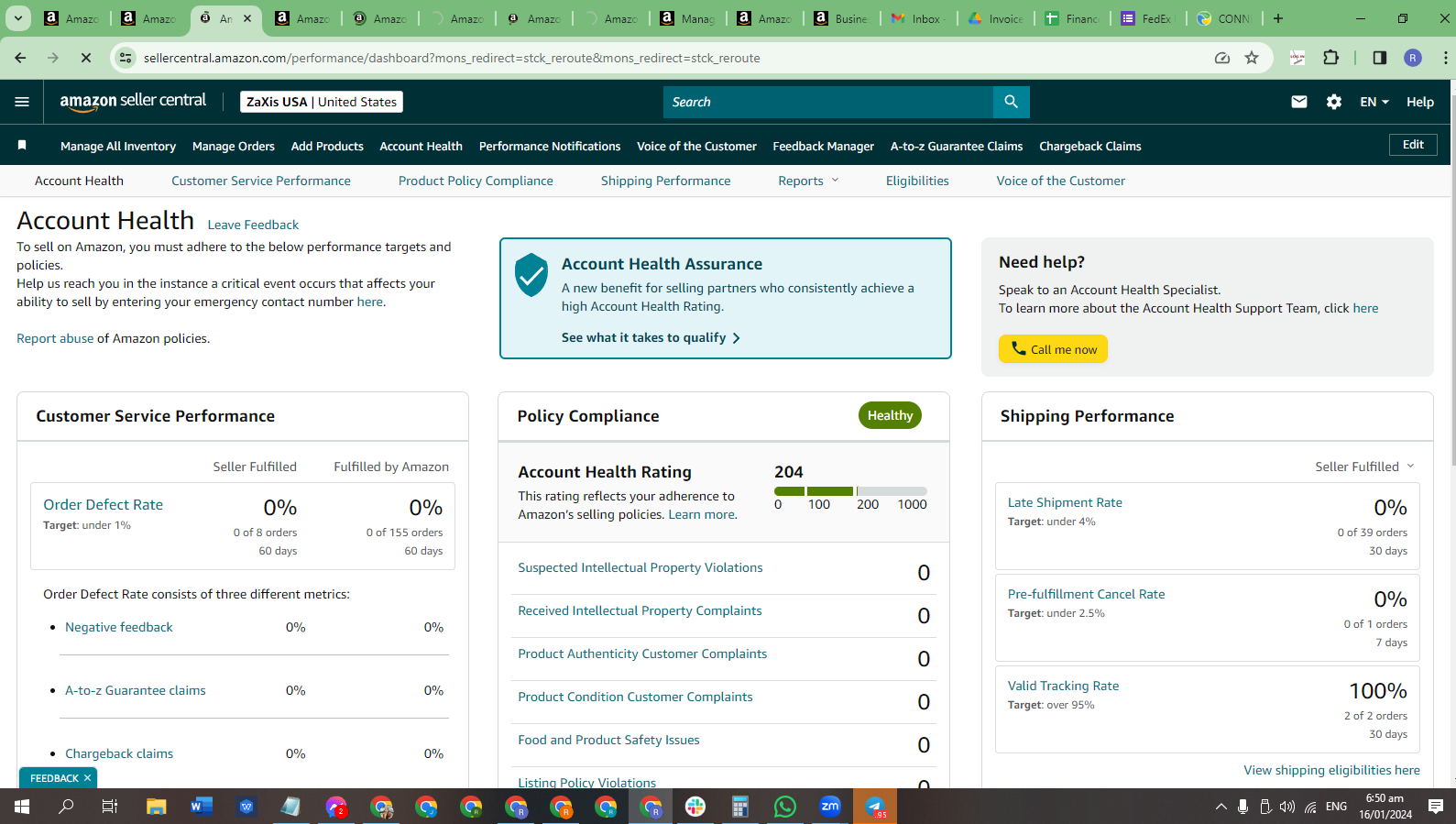Click the speedometer performance icon in address bar
The height and width of the screenshot is (824, 1456).
tap(1221, 58)
